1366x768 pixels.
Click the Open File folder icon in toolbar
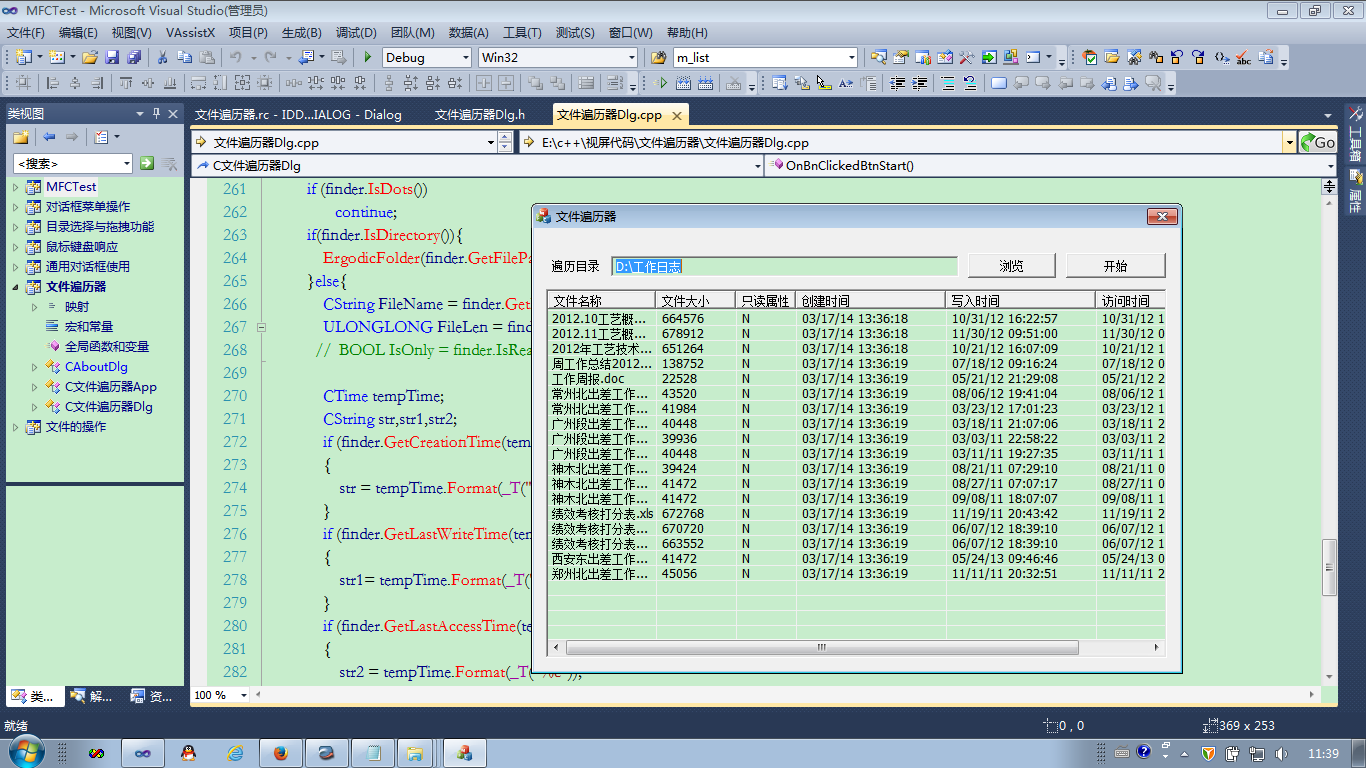90,57
